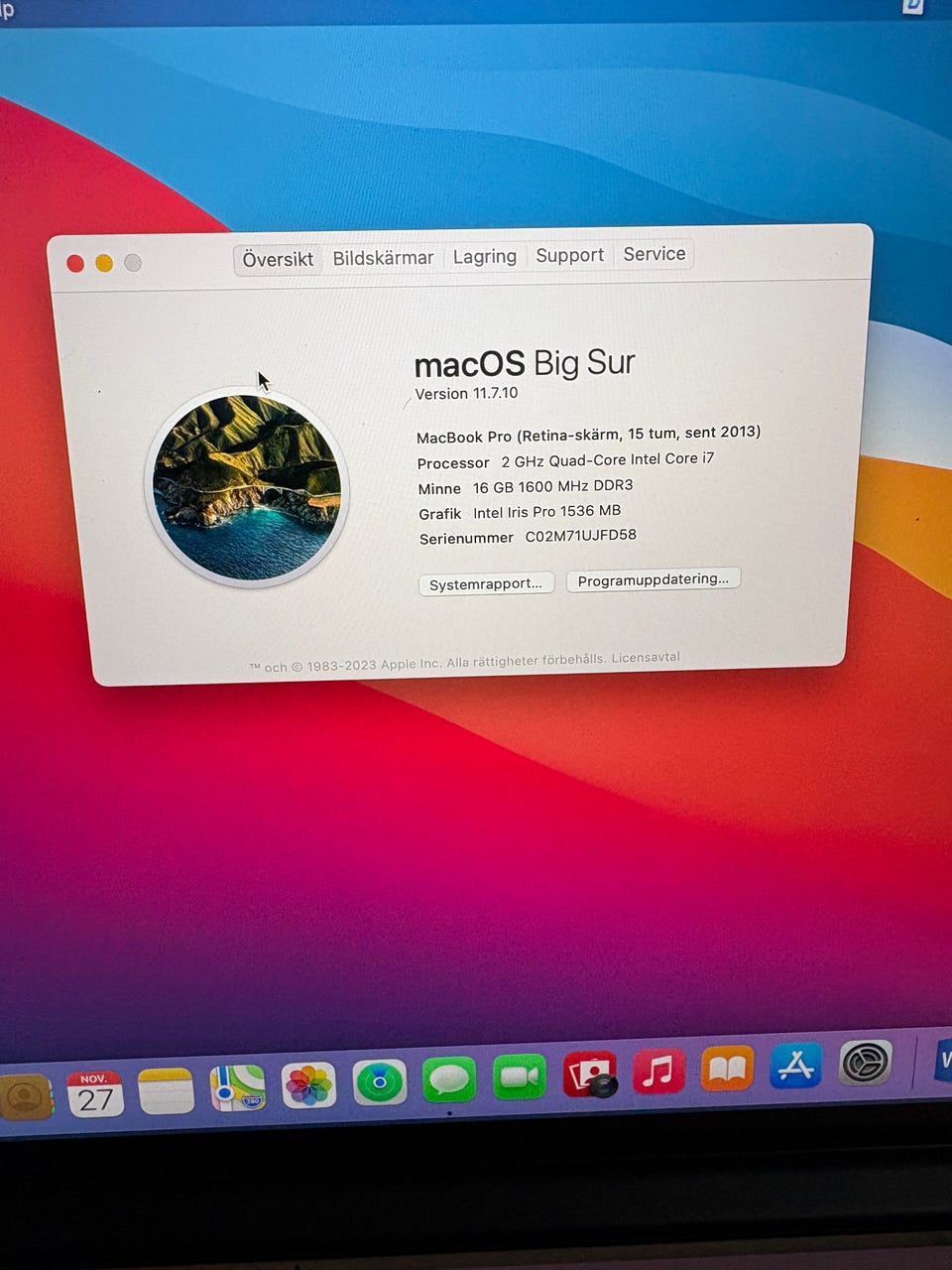The image size is (952, 1270).
Task: Click the Version 11.7.10 text
Action: [466, 394]
